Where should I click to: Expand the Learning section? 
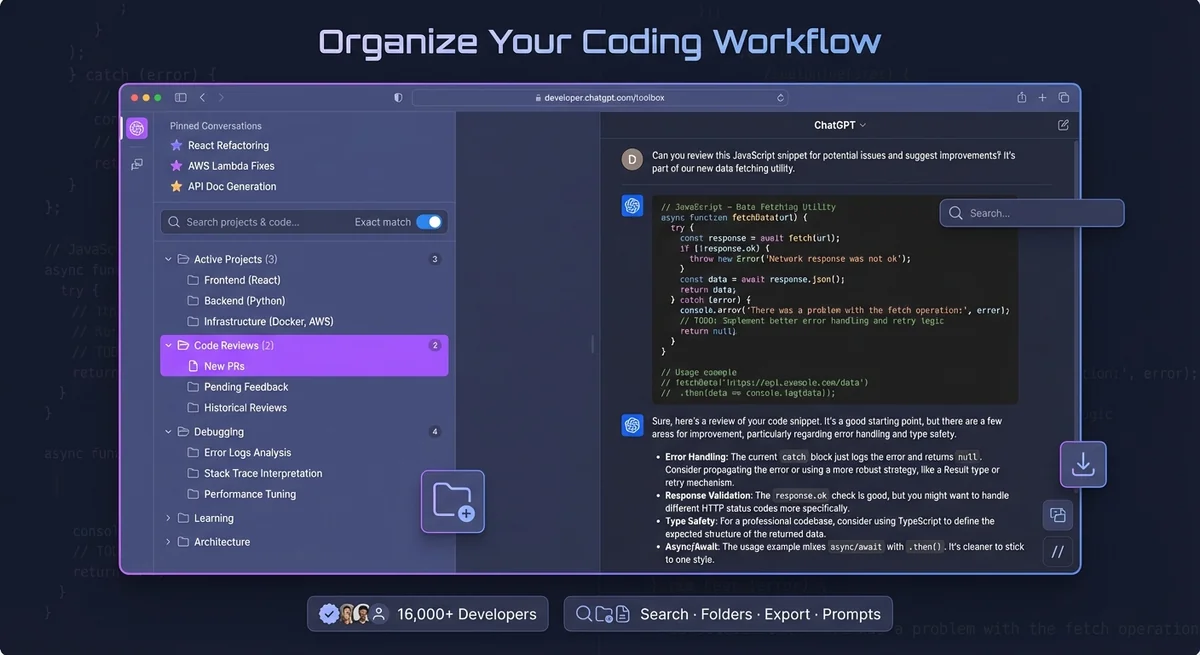point(168,518)
